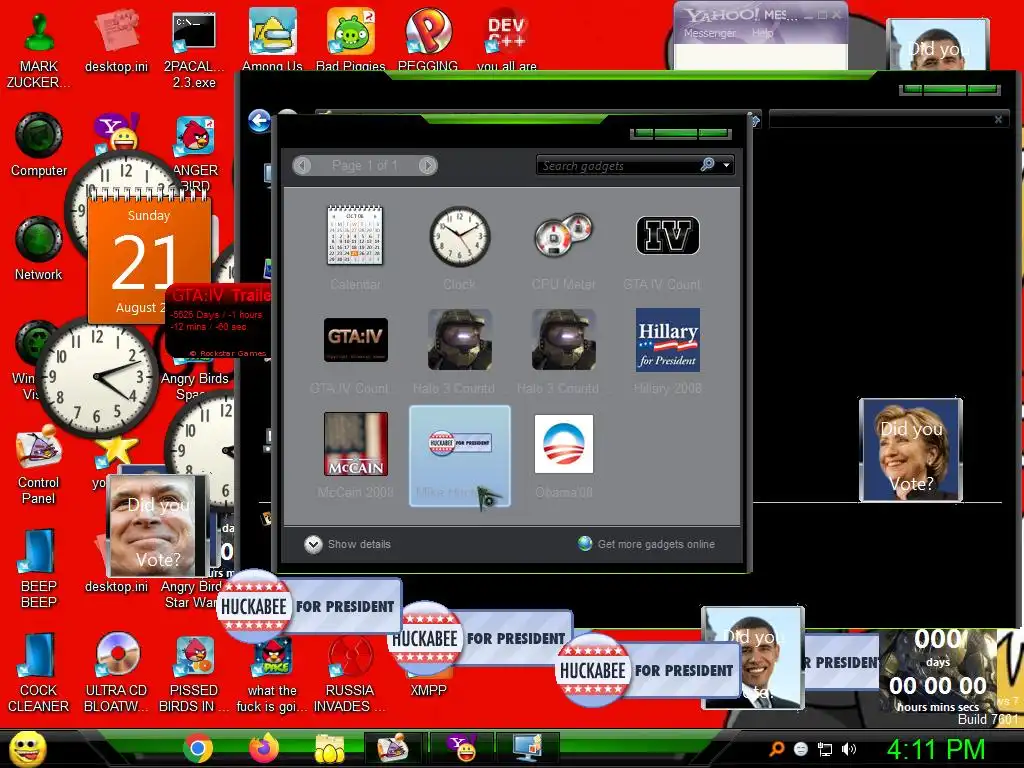Open the Bad Piggies desktop shortcut

351,39
